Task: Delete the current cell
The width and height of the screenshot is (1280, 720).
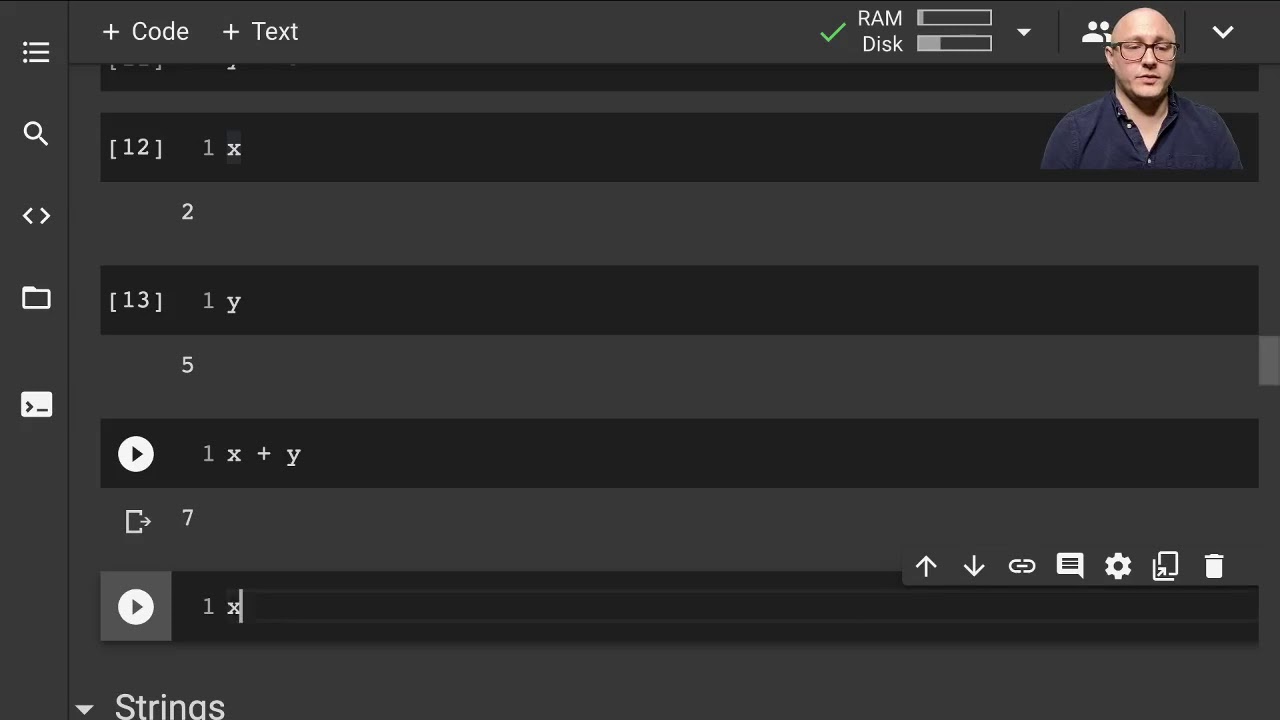Action: pyautogui.click(x=1214, y=567)
